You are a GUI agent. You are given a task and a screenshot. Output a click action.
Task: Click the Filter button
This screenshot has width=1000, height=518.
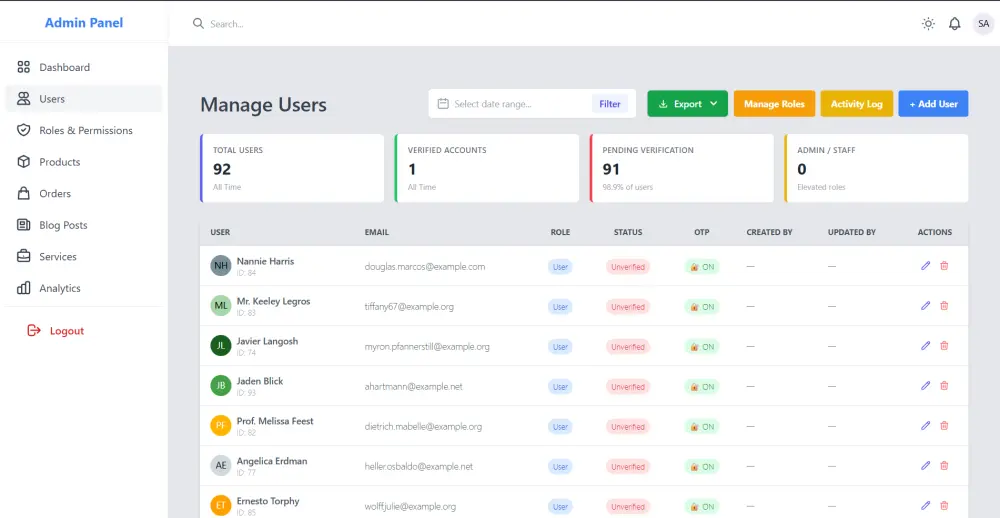click(610, 104)
